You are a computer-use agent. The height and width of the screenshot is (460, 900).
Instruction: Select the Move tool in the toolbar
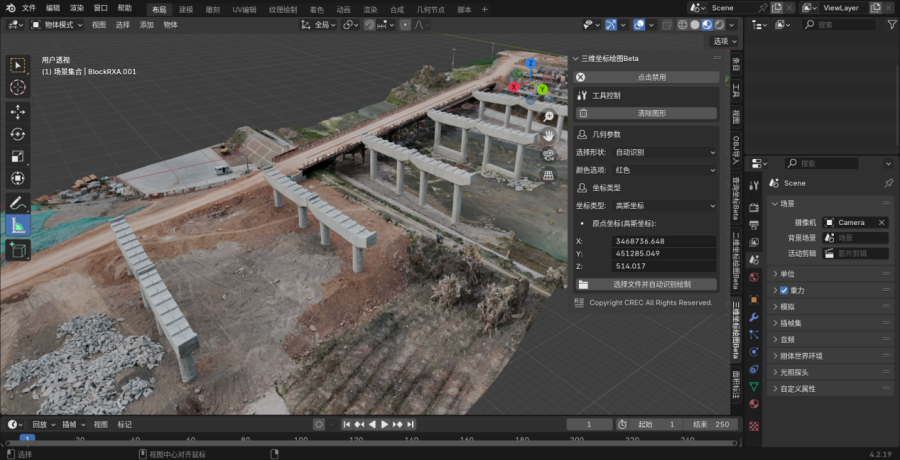click(18, 111)
